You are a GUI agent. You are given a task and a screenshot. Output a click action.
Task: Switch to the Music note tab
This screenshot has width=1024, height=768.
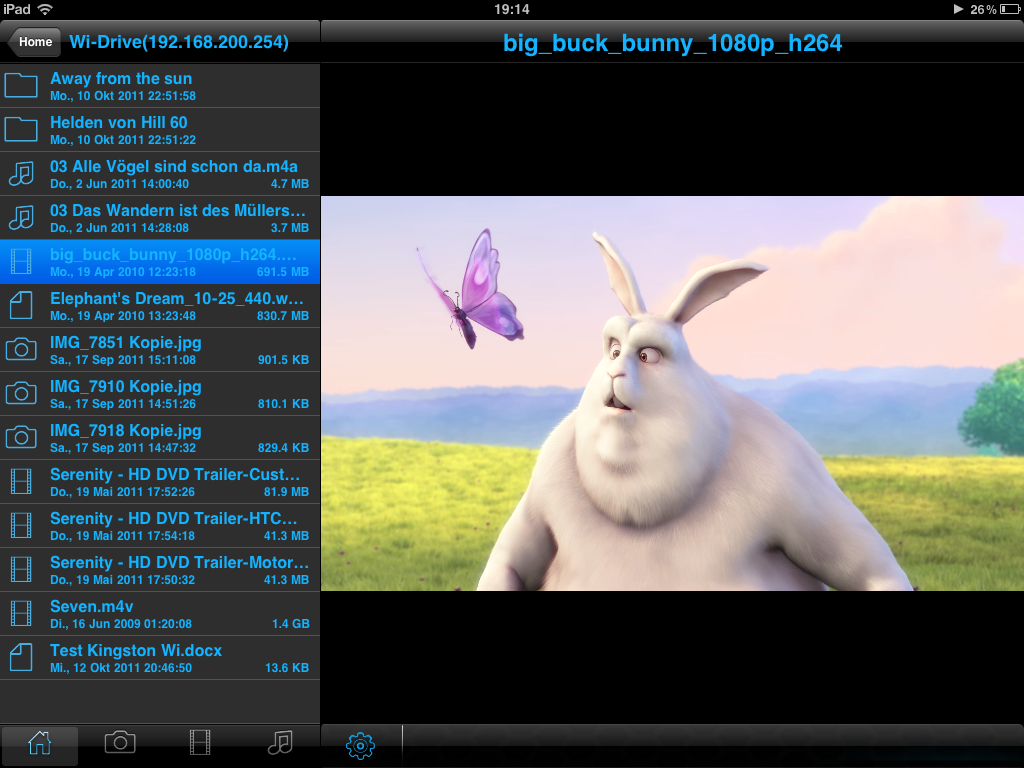click(280, 743)
